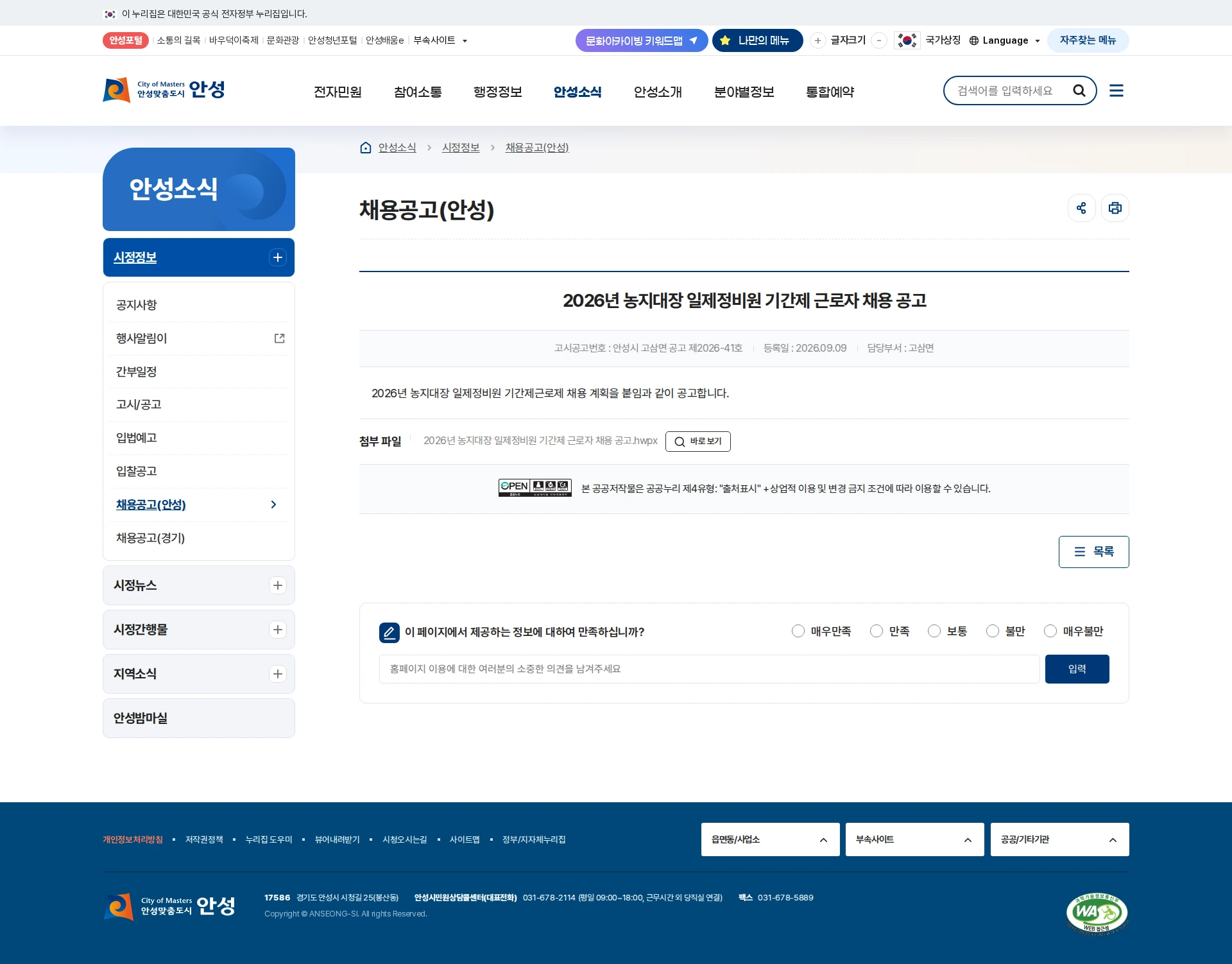Click the OPEN 공공누리 license badge
The height and width of the screenshot is (964, 1232).
535,488
